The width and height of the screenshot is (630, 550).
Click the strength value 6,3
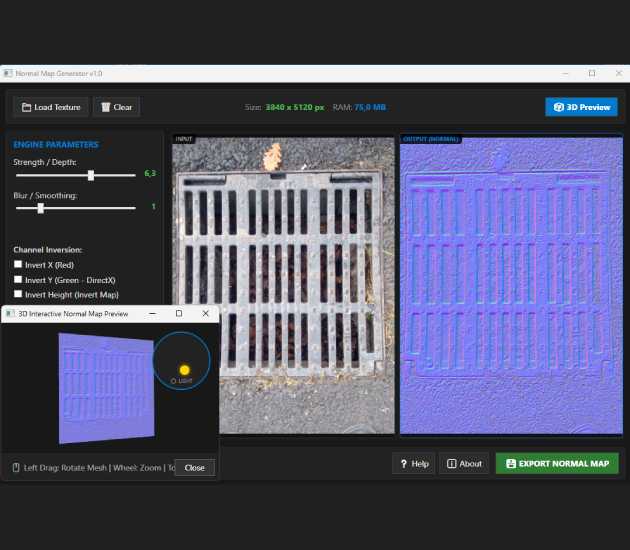point(150,174)
